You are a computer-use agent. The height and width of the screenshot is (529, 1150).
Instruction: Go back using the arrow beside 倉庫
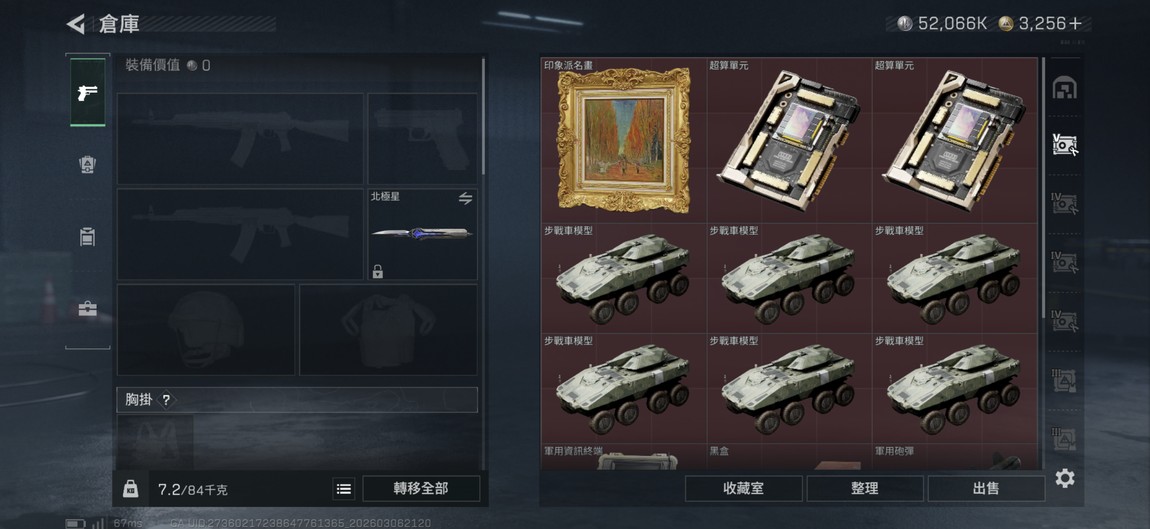point(76,24)
